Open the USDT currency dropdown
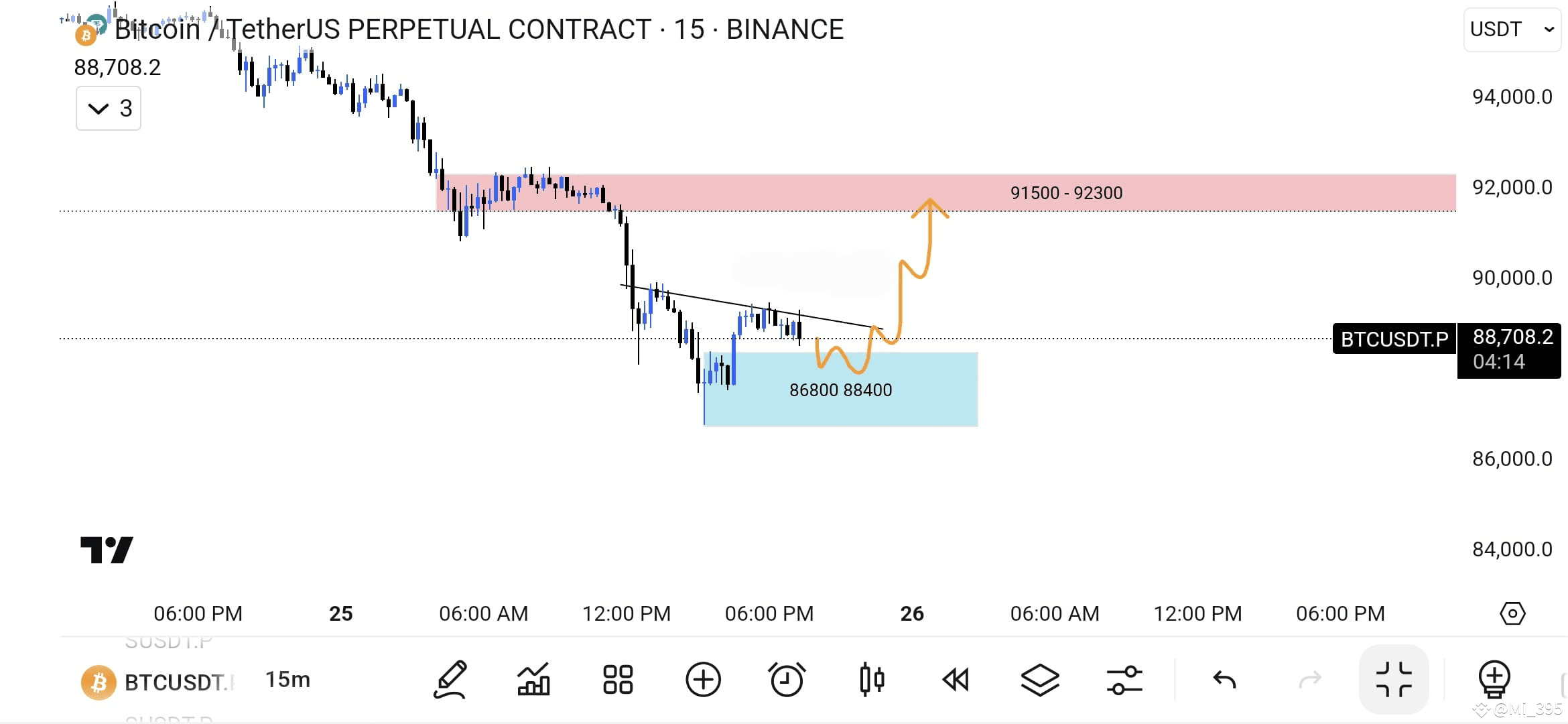The width and height of the screenshot is (1568, 724). (x=1512, y=29)
